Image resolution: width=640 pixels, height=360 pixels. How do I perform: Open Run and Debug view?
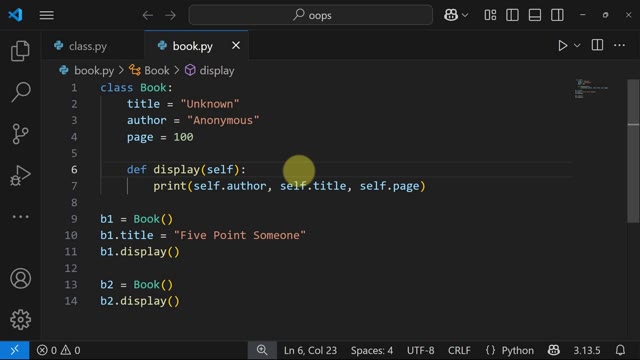[20, 176]
